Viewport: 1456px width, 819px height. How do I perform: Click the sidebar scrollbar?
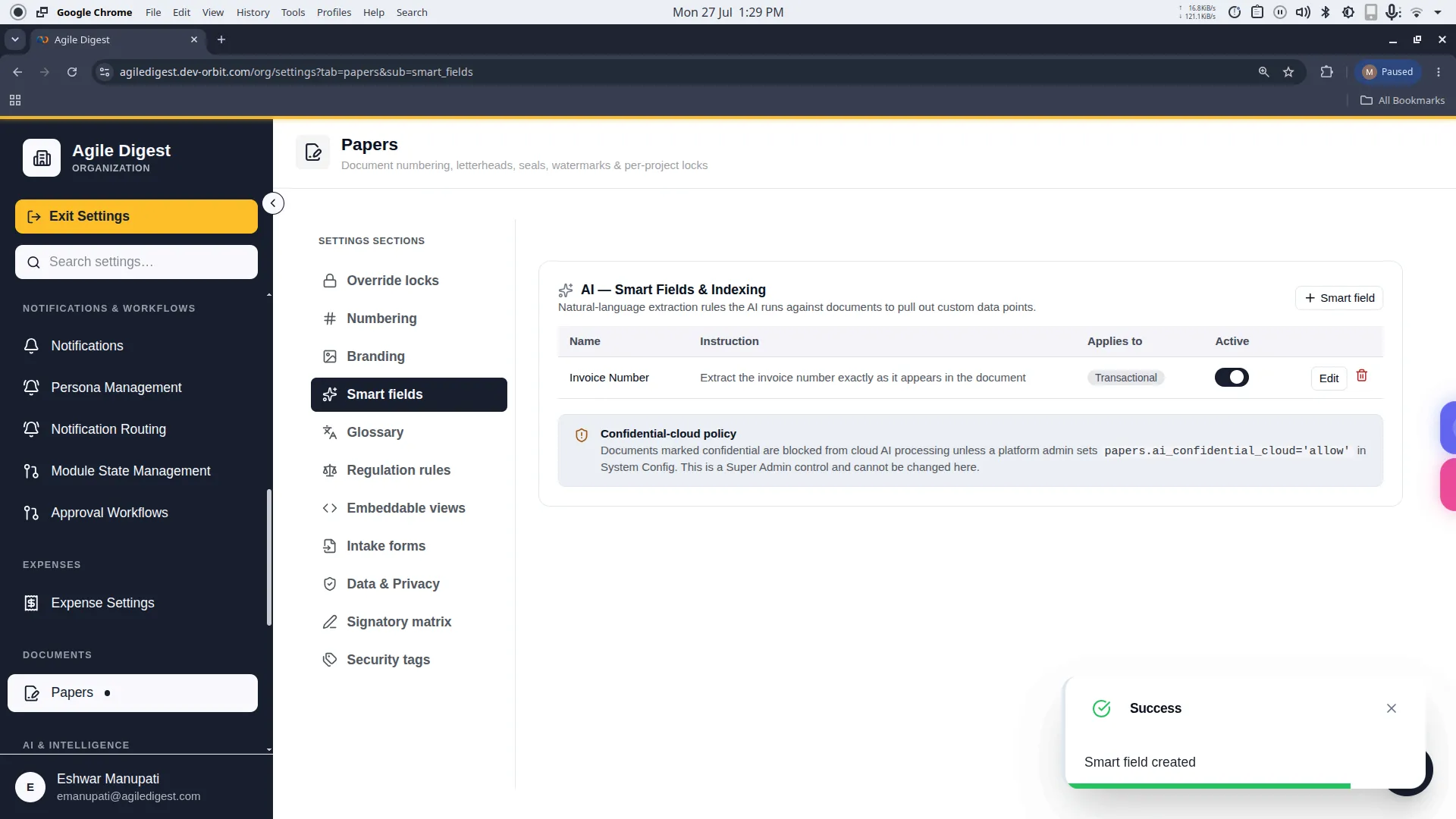[x=269, y=557]
